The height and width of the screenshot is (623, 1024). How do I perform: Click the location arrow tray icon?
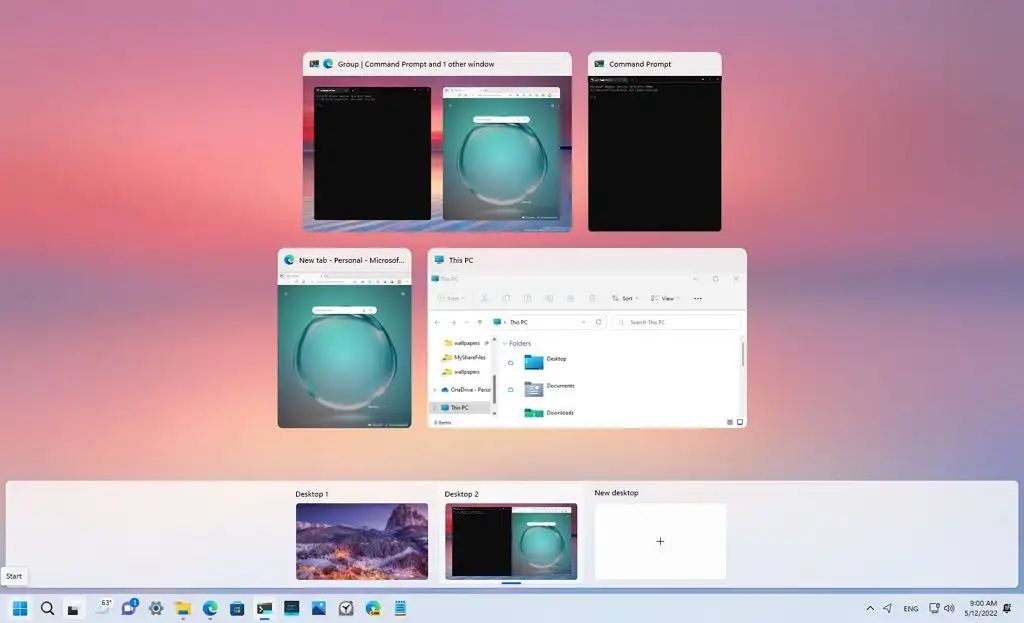(888, 609)
